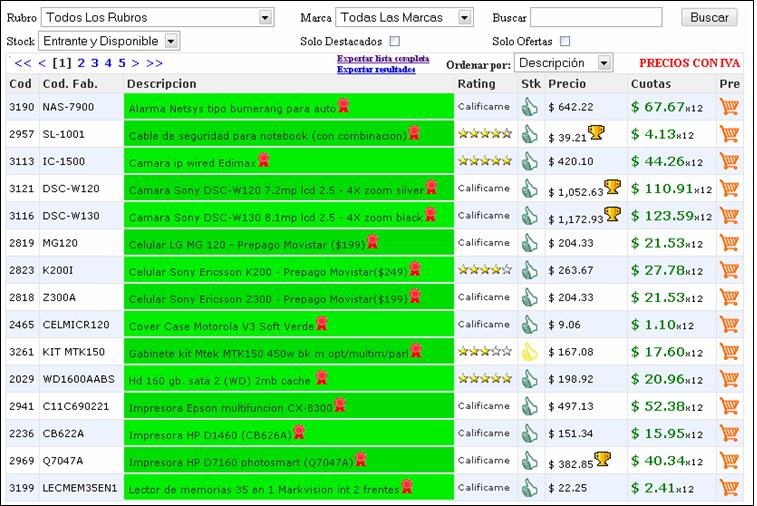
Task: Click the Cod. Fab. column header
Action: [70, 84]
